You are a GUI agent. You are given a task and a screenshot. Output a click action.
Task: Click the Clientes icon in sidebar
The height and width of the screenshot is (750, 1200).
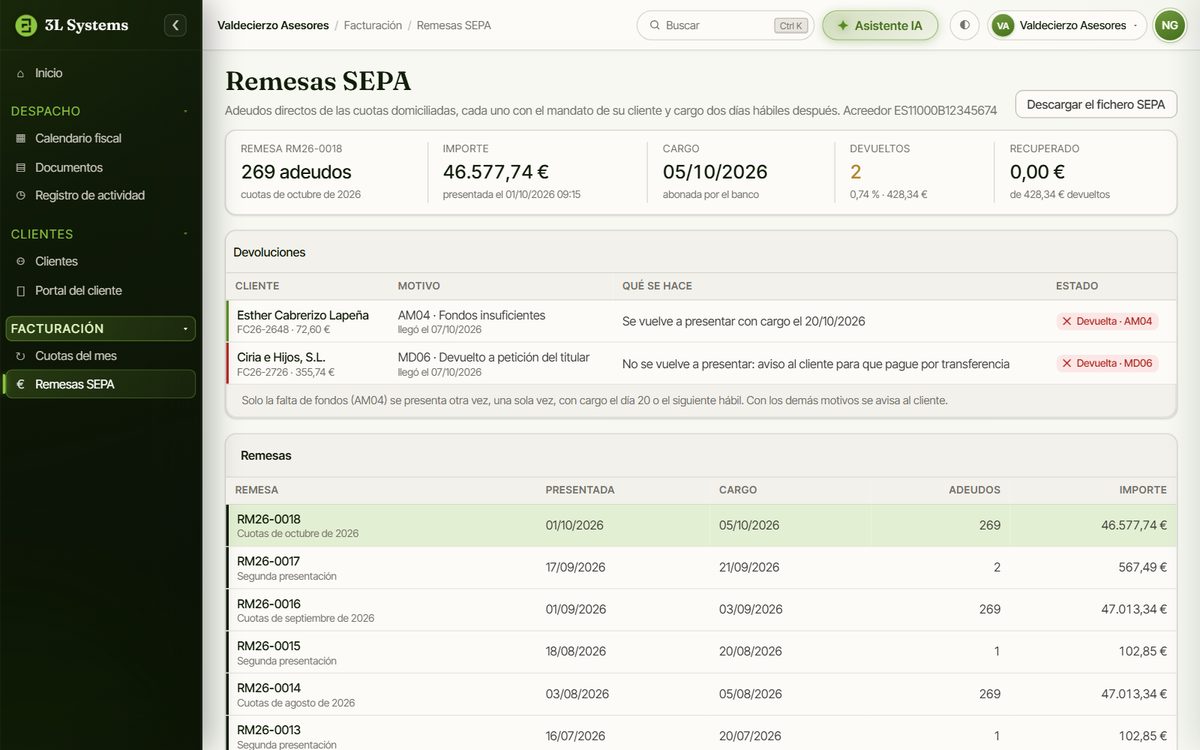[x=21, y=261]
